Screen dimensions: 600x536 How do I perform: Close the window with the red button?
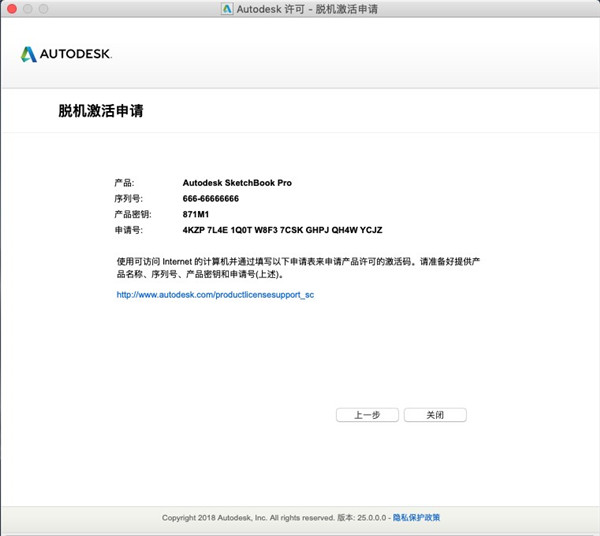(12, 9)
